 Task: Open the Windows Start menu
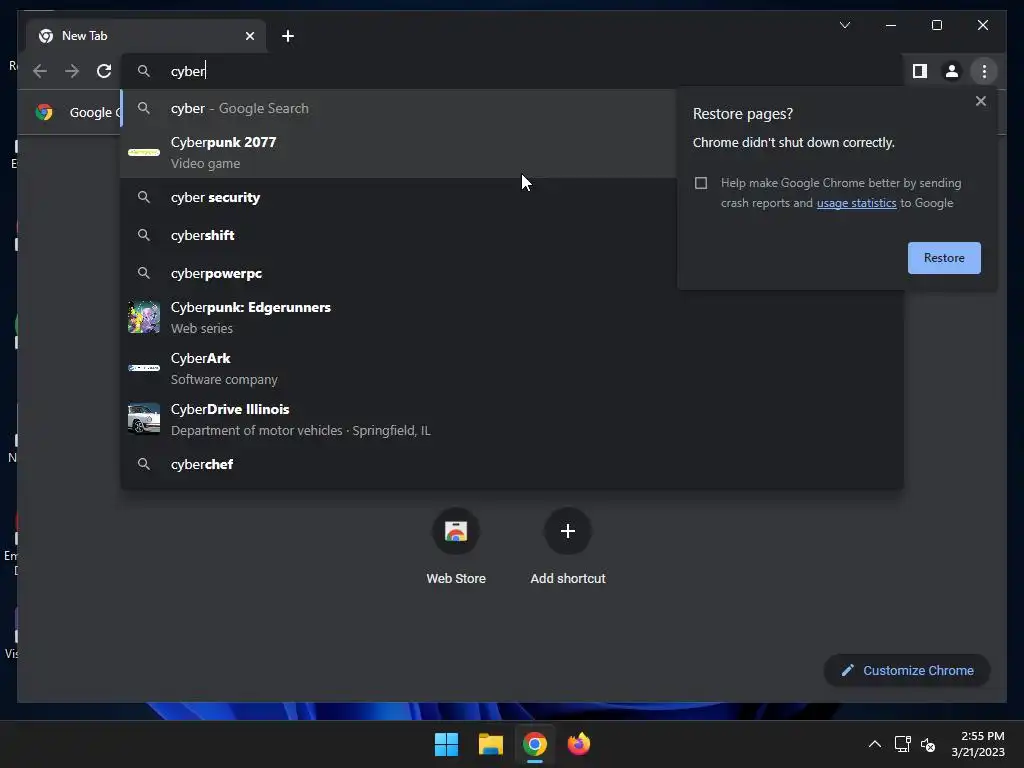447,744
